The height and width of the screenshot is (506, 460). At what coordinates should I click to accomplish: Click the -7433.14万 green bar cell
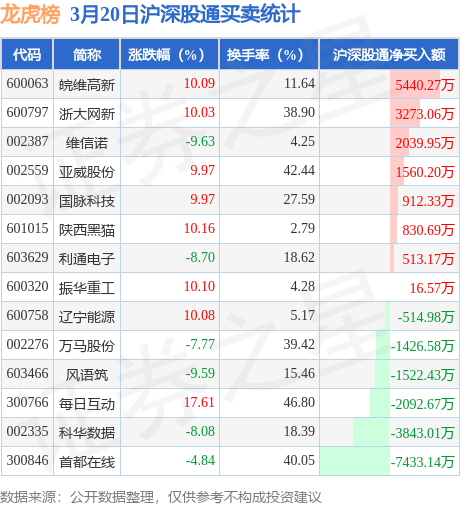pyautogui.click(x=389, y=461)
